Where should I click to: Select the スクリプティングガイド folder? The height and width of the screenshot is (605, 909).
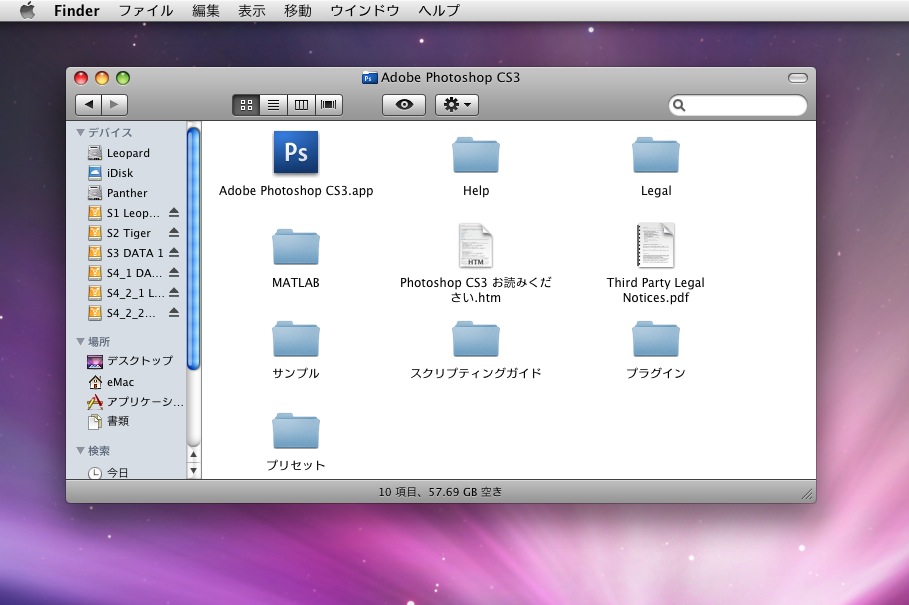click(x=475, y=339)
